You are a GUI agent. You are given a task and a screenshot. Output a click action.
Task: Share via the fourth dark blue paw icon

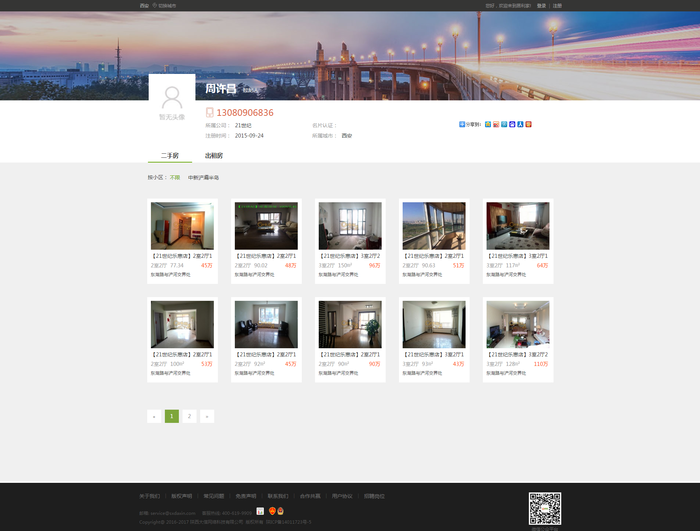pyautogui.click(x=512, y=124)
